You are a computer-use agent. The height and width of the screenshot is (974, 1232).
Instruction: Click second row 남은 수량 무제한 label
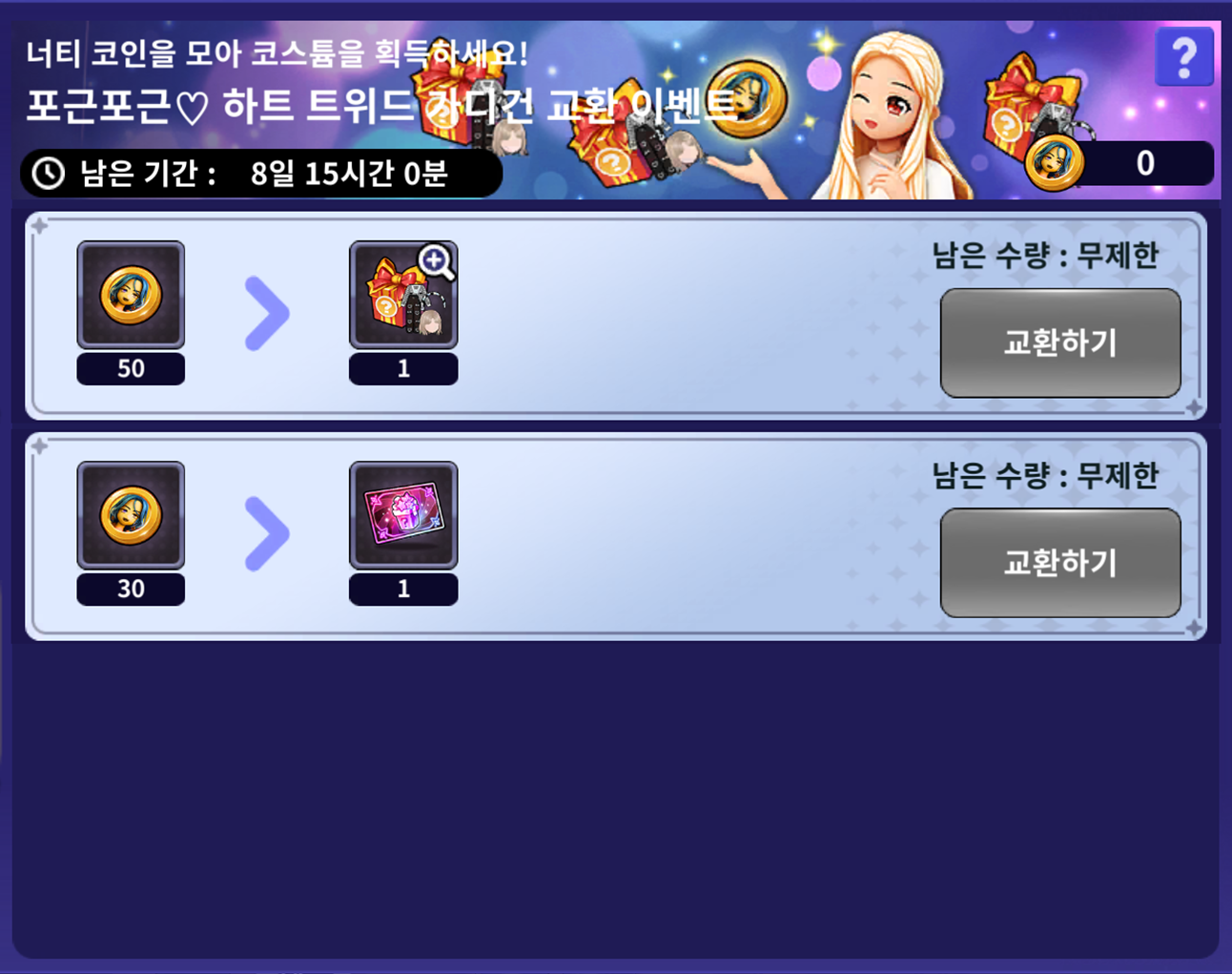point(1045,475)
